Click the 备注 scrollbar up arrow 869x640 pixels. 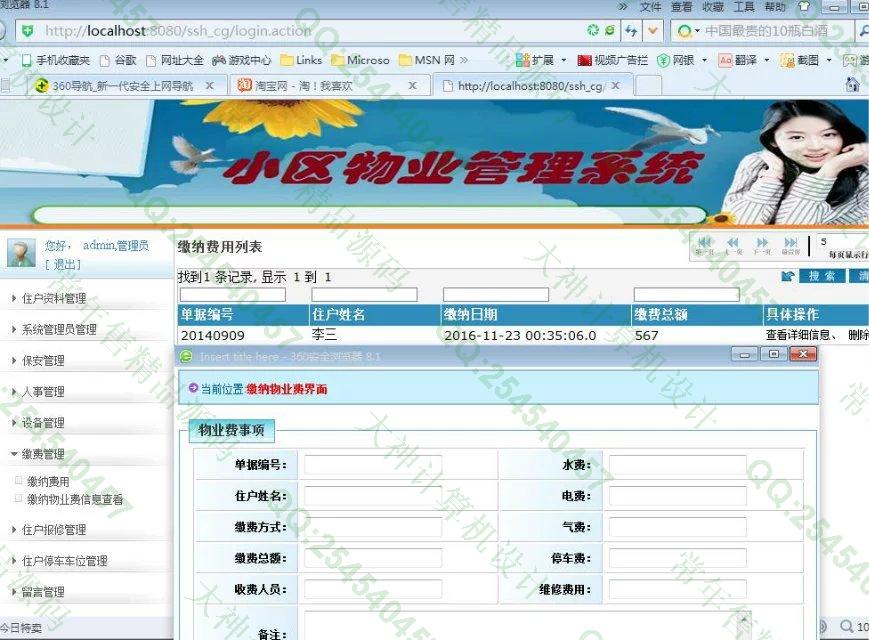(745, 619)
